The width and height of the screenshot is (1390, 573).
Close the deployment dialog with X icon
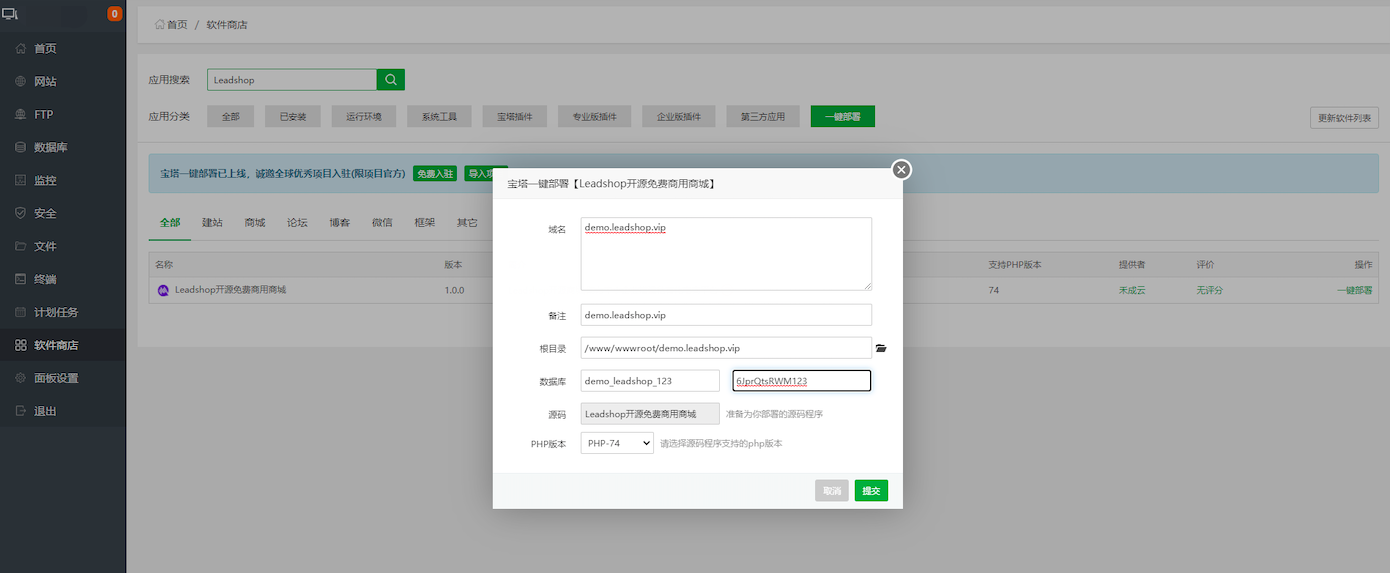click(901, 170)
